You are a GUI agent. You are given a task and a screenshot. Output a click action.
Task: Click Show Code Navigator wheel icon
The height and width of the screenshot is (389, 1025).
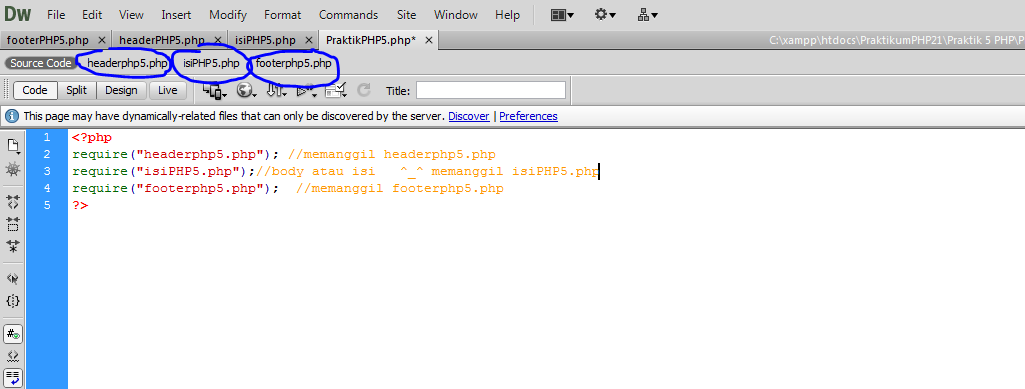tap(12, 170)
